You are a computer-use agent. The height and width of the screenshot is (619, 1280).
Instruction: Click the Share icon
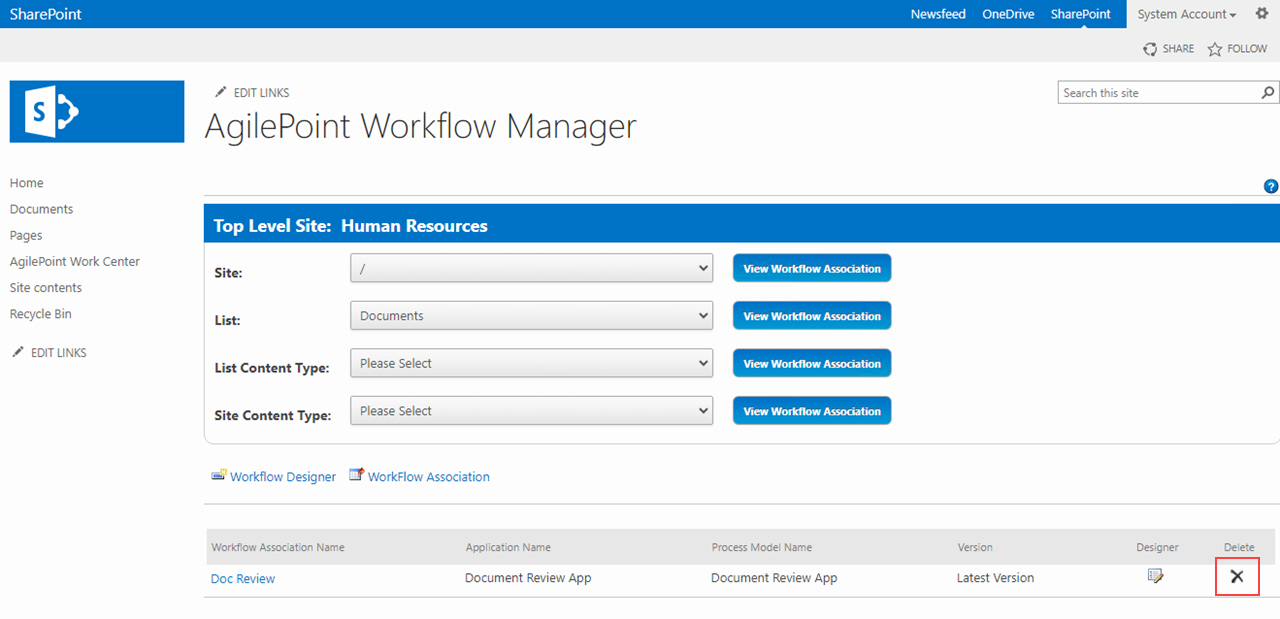click(1151, 49)
